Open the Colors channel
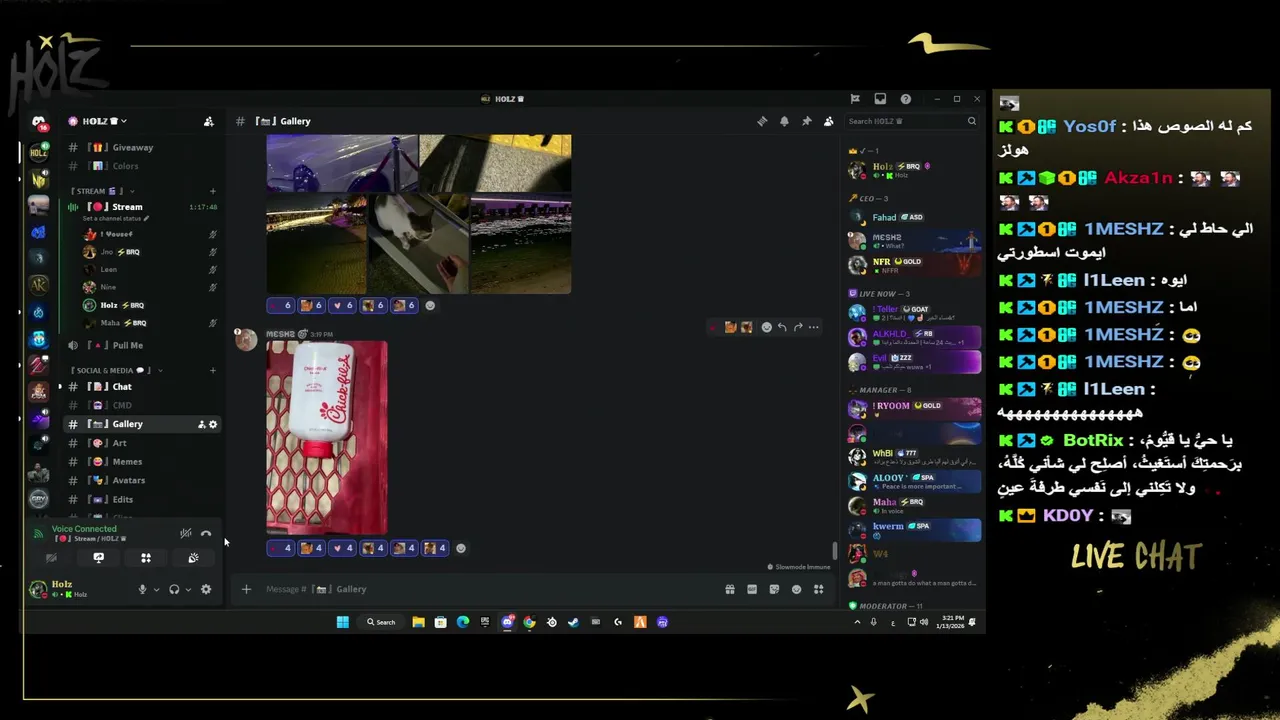This screenshot has width=1280, height=720. (141, 166)
